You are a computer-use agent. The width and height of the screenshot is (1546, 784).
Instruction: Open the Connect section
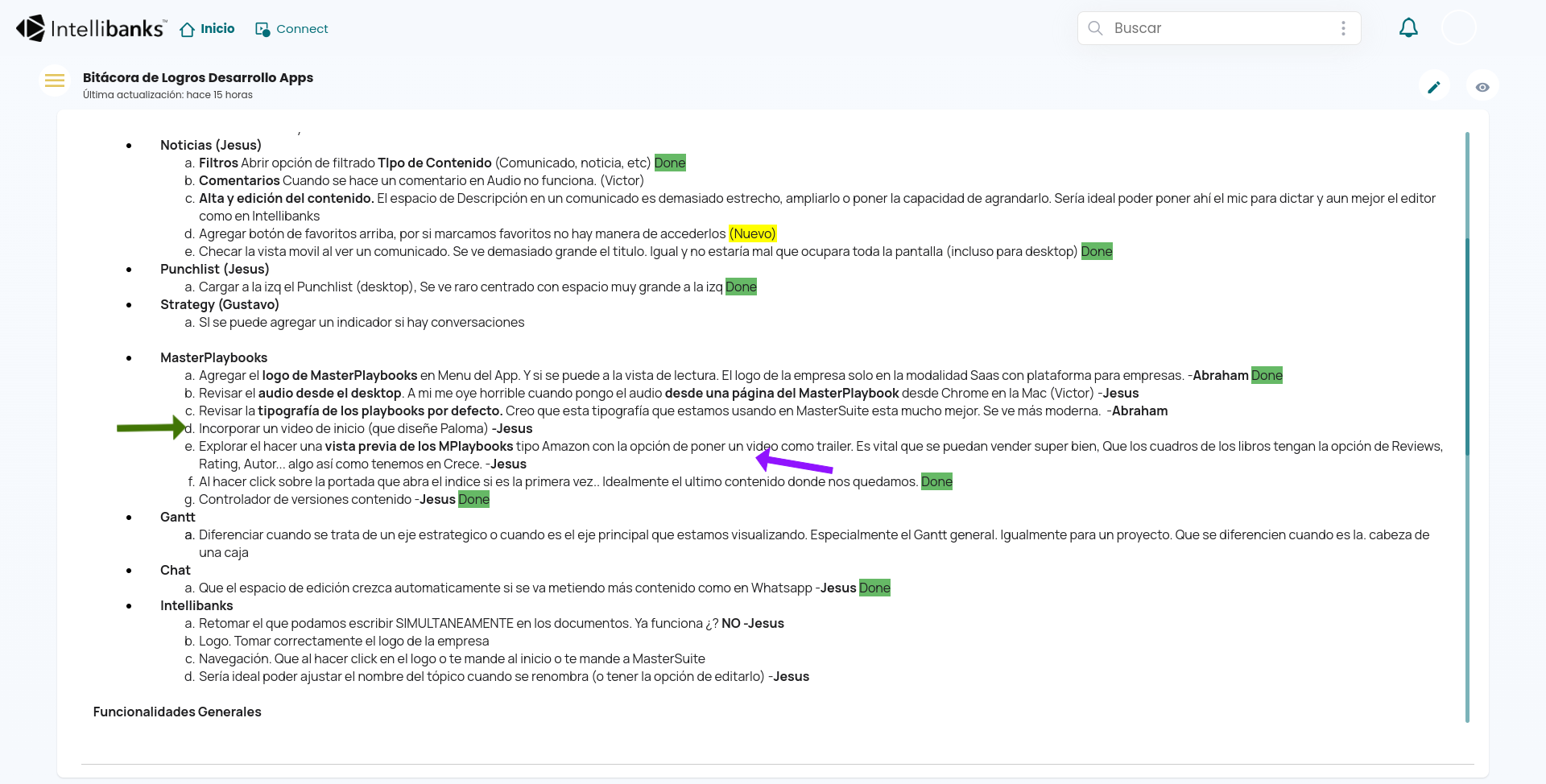click(291, 29)
